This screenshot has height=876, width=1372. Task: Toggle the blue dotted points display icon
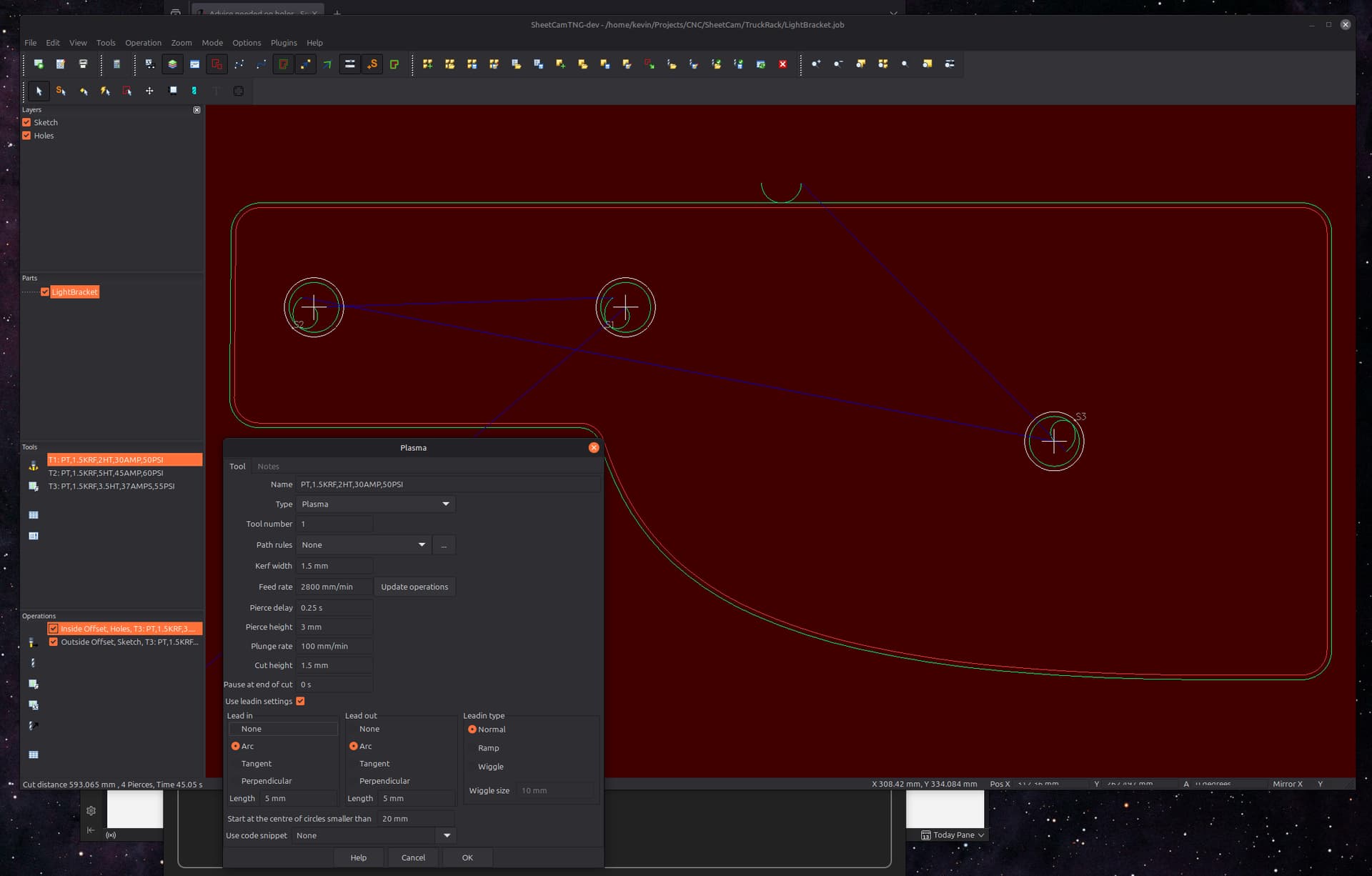pos(239,64)
